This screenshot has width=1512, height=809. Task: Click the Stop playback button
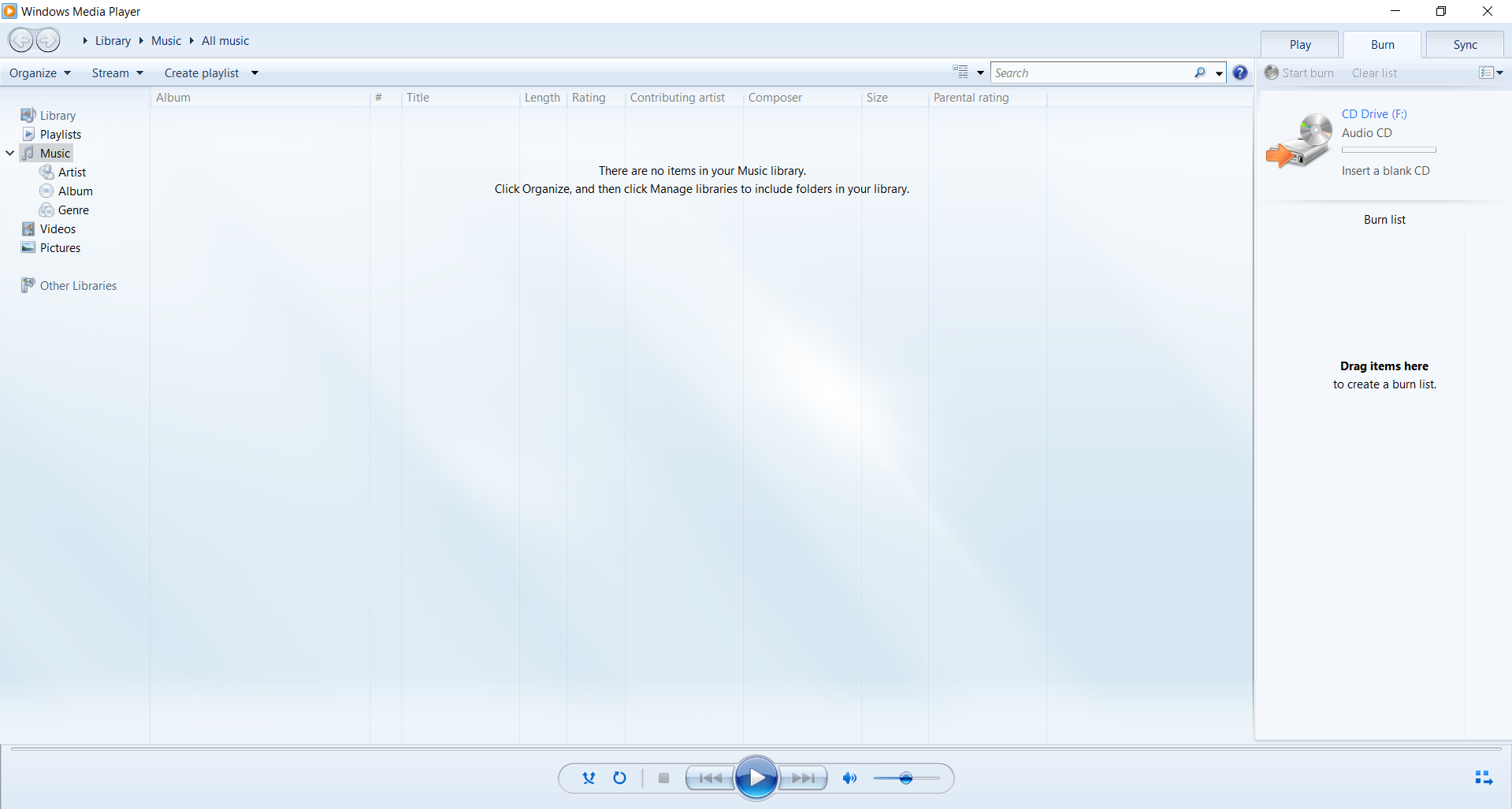pyautogui.click(x=663, y=778)
